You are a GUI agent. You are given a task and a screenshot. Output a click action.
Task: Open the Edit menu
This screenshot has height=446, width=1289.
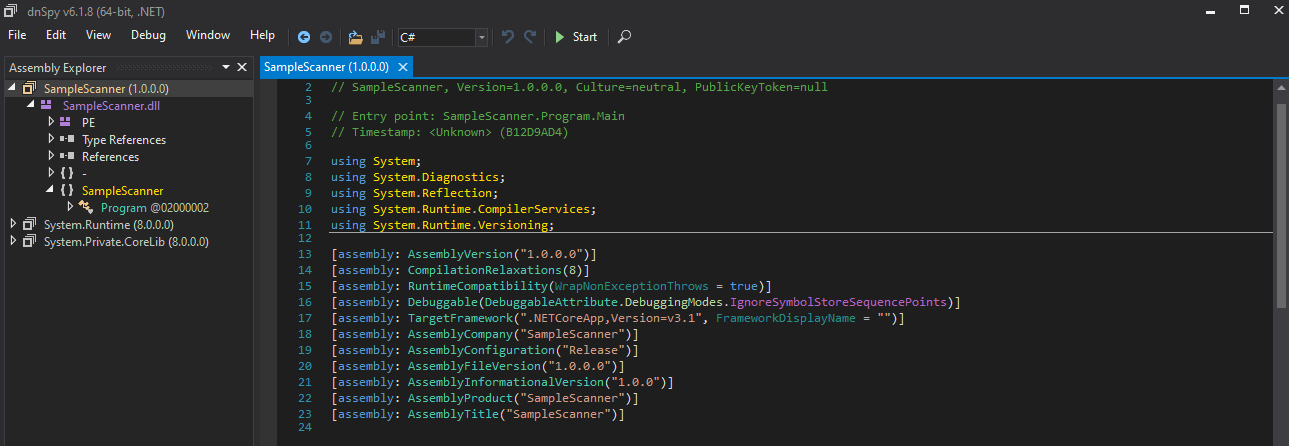pyautogui.click(x=56, y=35)
